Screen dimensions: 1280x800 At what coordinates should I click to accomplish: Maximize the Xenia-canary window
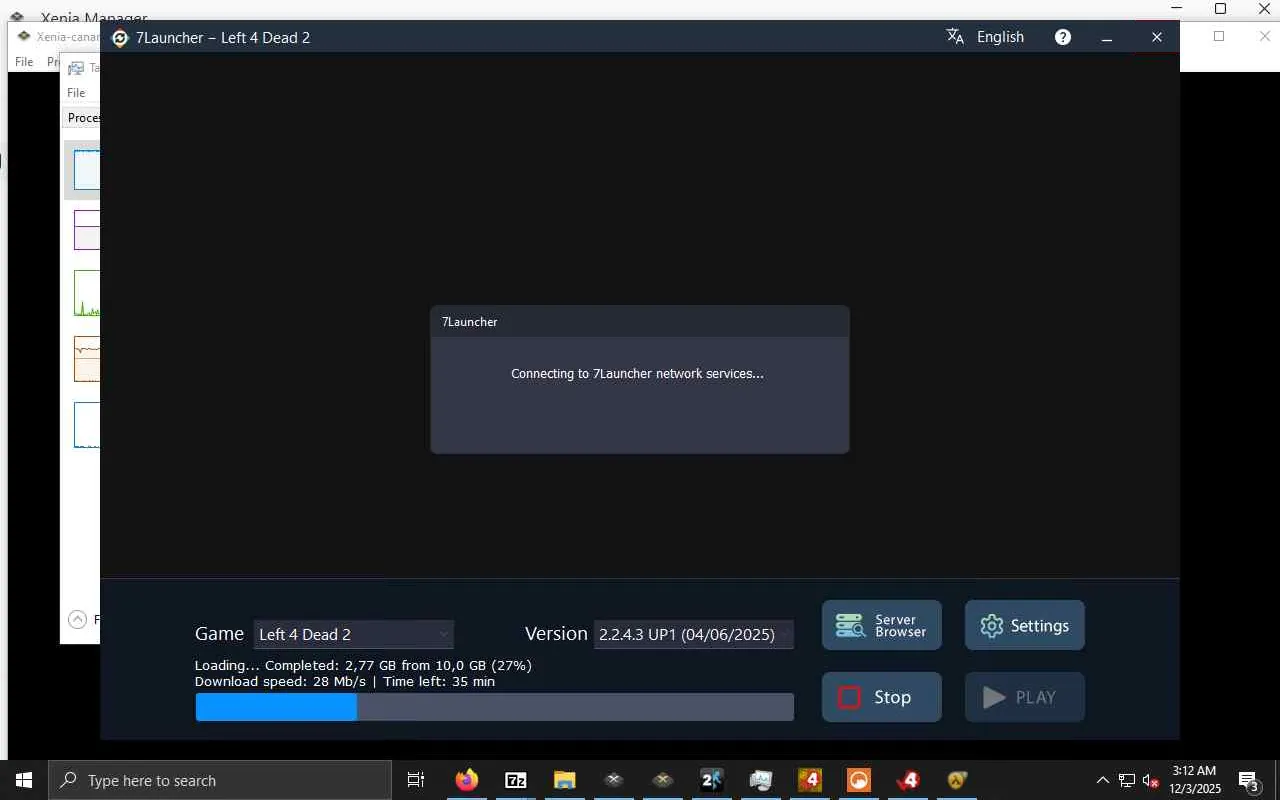tap(1218, 36)
